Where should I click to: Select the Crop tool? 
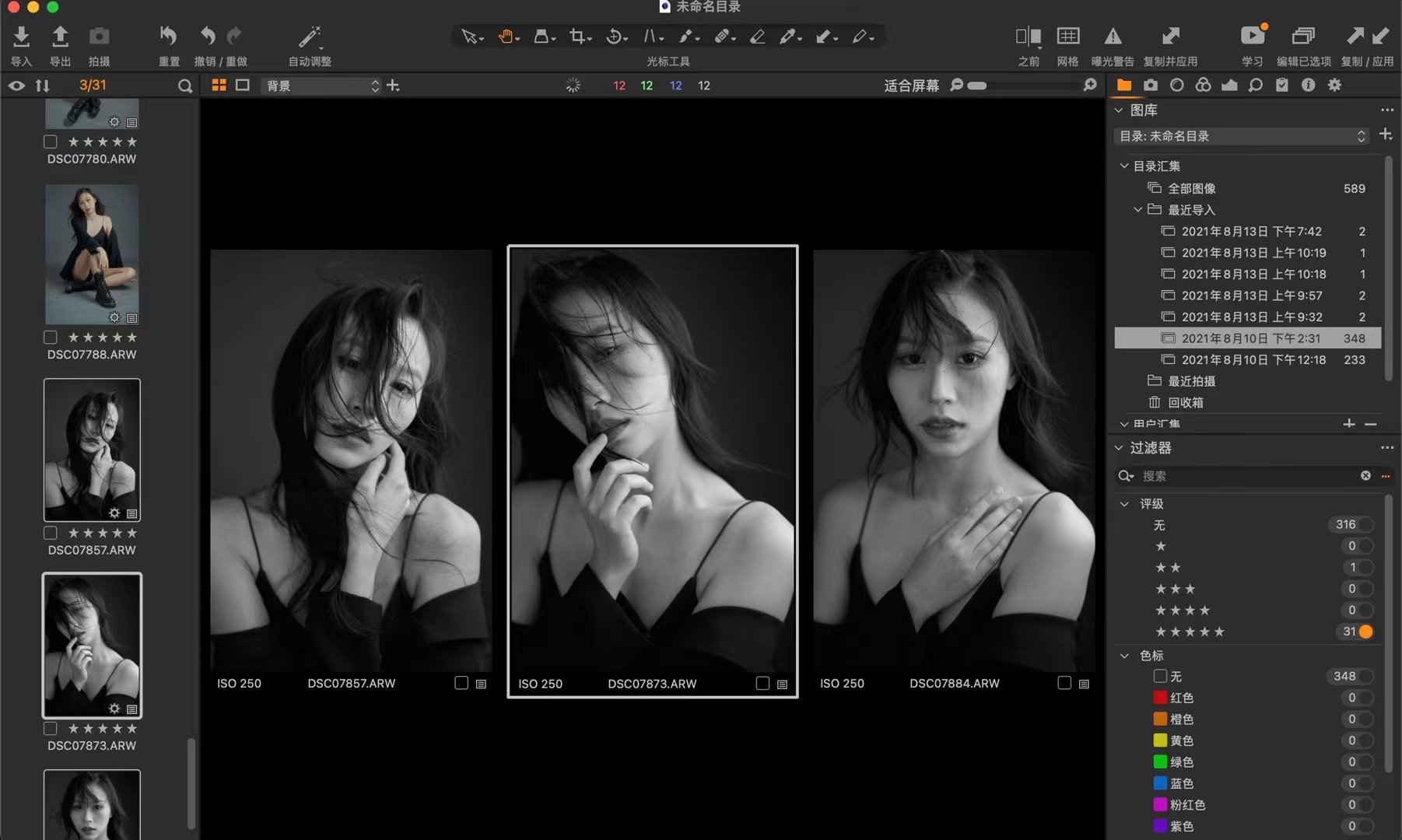tap(580, 37)
